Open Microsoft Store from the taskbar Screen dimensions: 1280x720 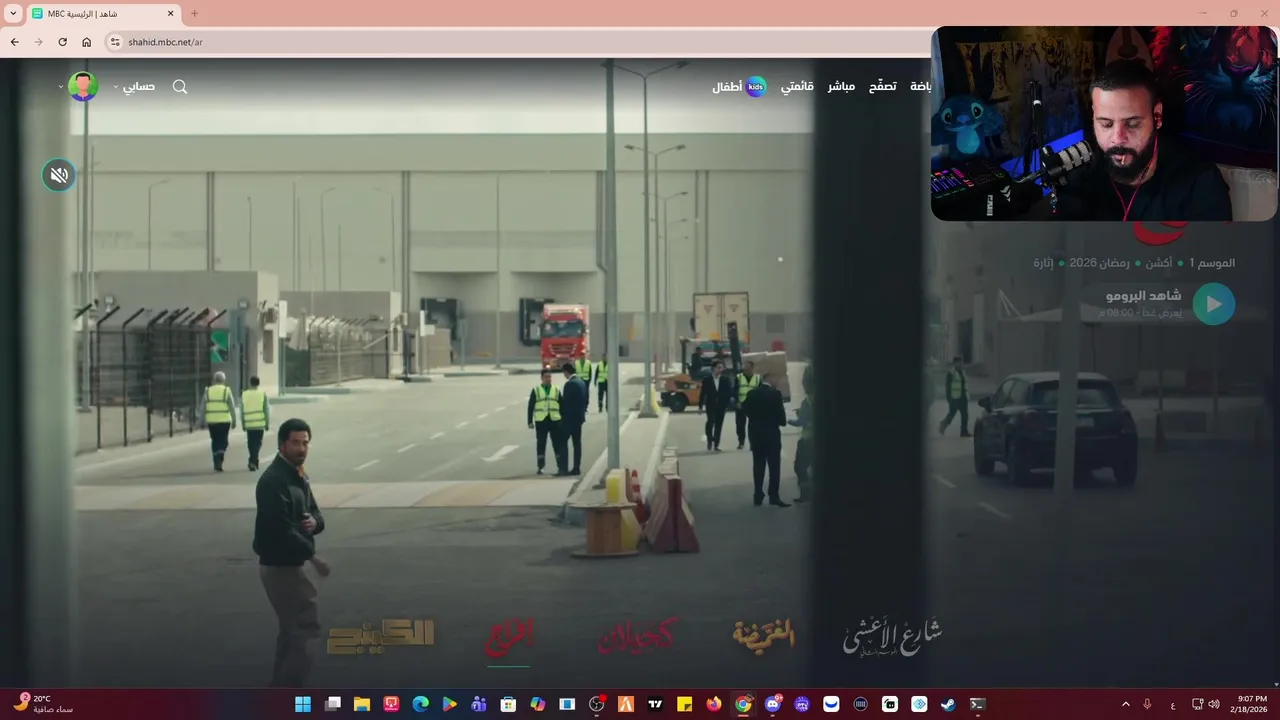click(x=508, y=704)
